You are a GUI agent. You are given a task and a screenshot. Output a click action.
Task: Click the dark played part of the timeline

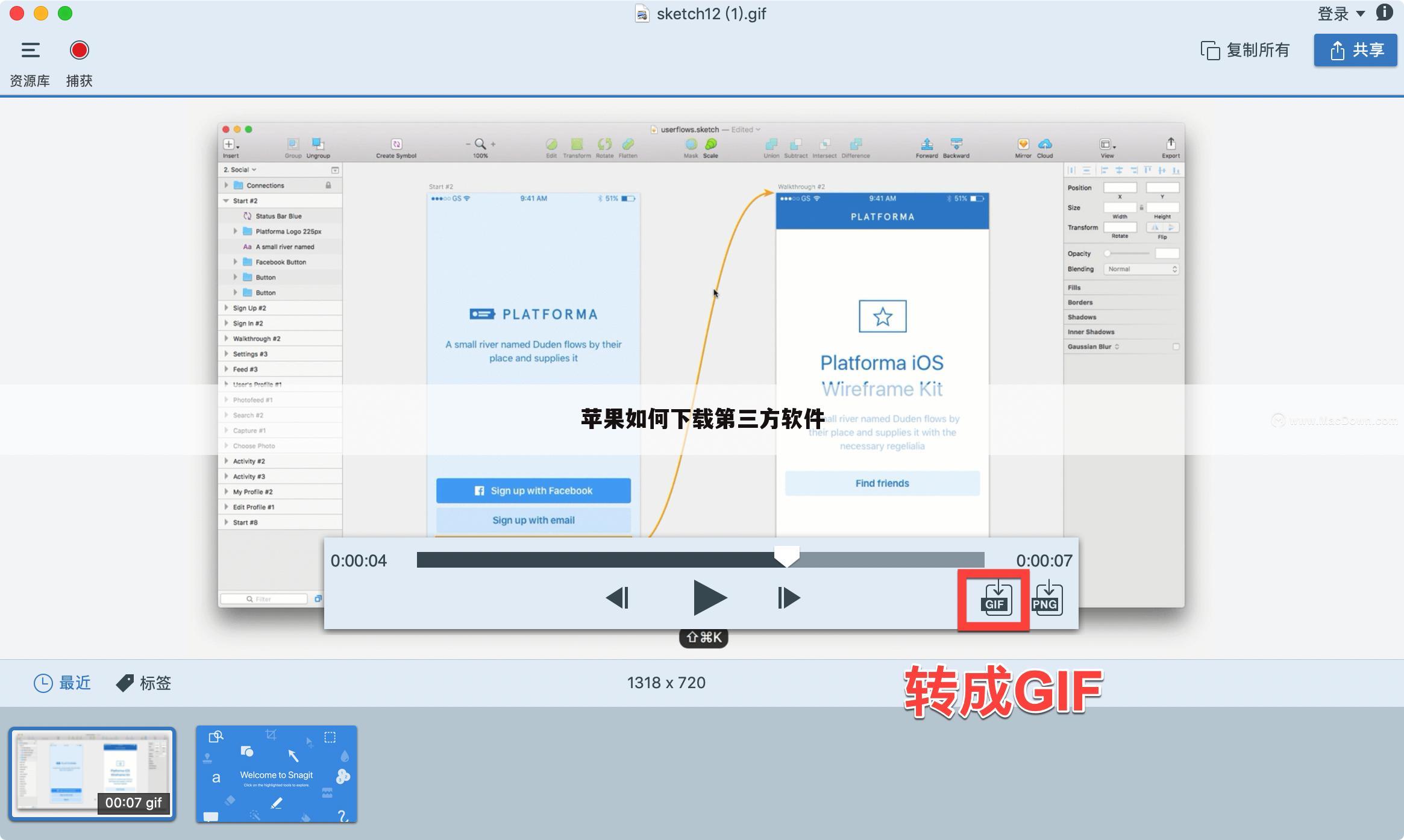(595, 560)
